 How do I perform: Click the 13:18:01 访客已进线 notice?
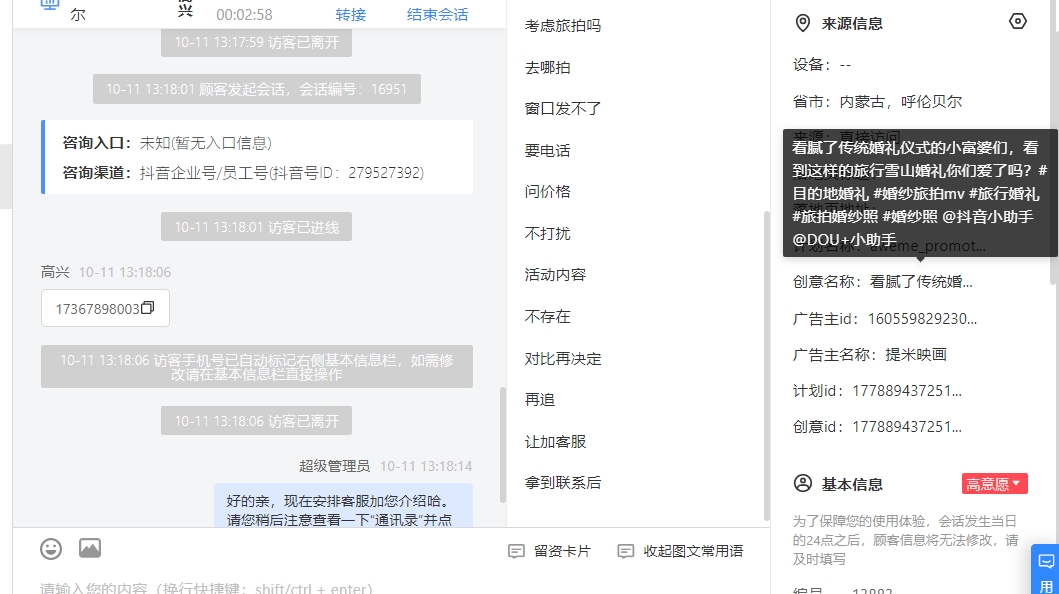click(x=257, y=227)
